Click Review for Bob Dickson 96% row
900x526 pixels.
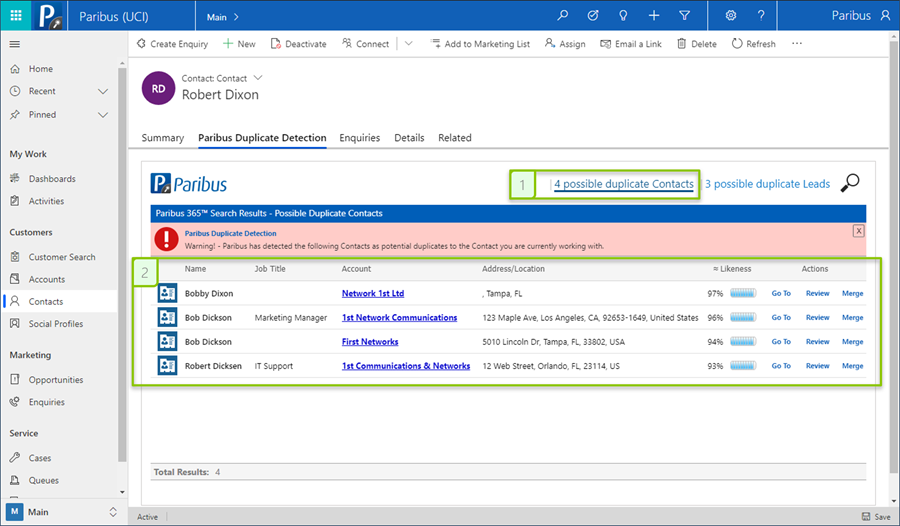pyautogui.click(x=817, y=318)
